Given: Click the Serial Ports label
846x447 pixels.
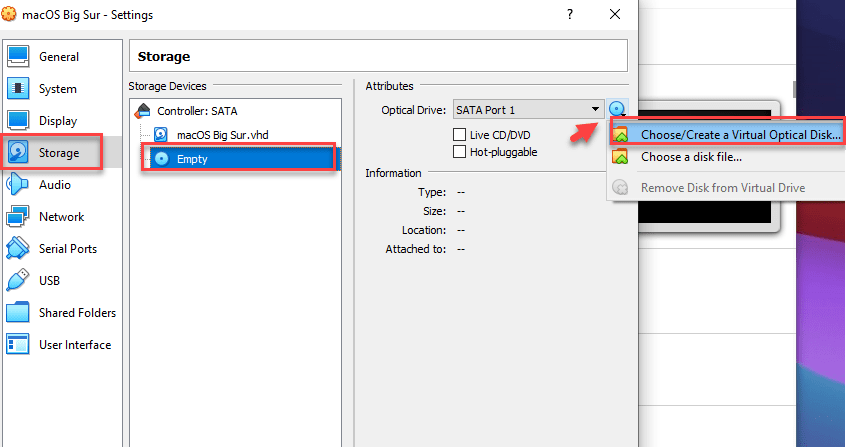Looking at the screenshot, I should 68,249.
